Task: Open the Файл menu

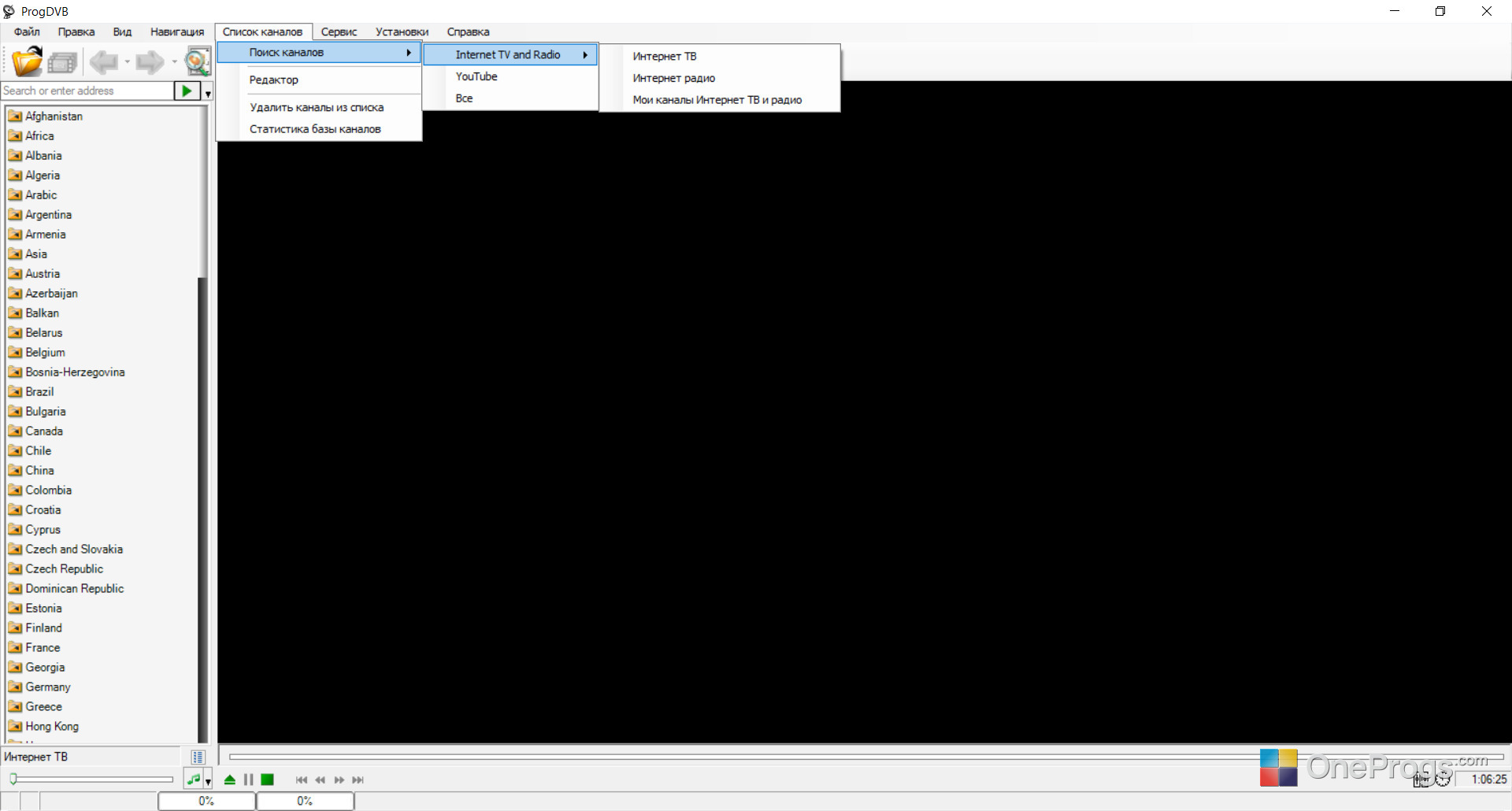Action: point(27,31)
